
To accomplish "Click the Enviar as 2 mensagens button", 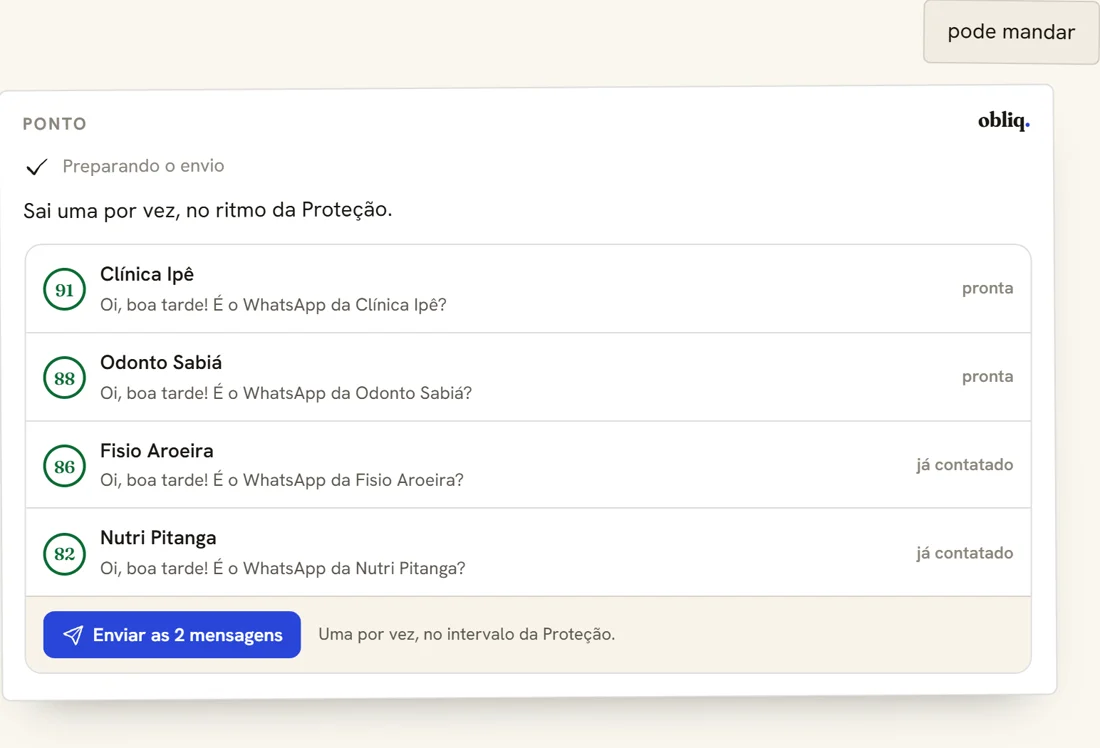I will (172, 634).
